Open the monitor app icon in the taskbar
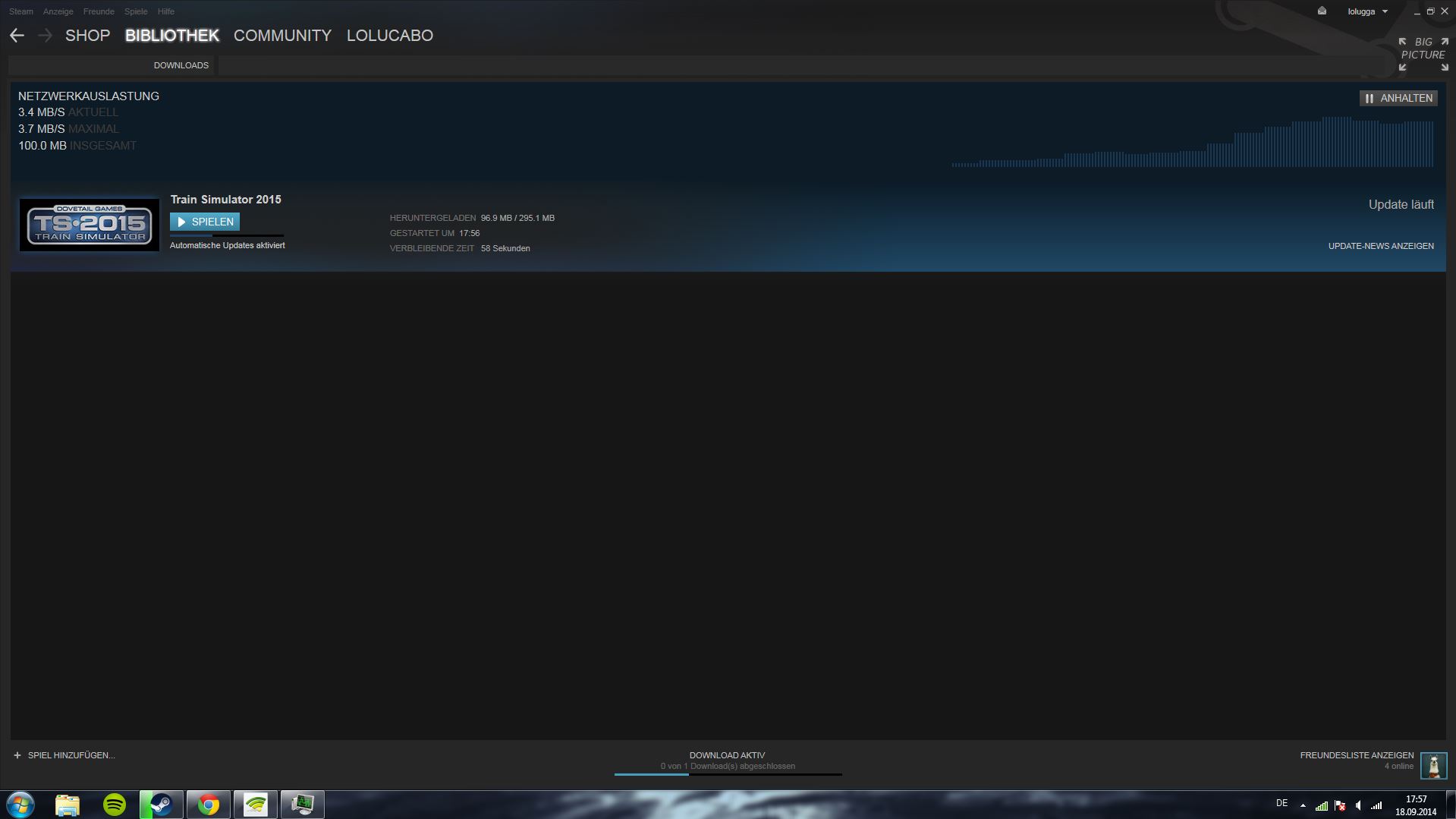Screen dimensions: 1456x819 point(303,805)
